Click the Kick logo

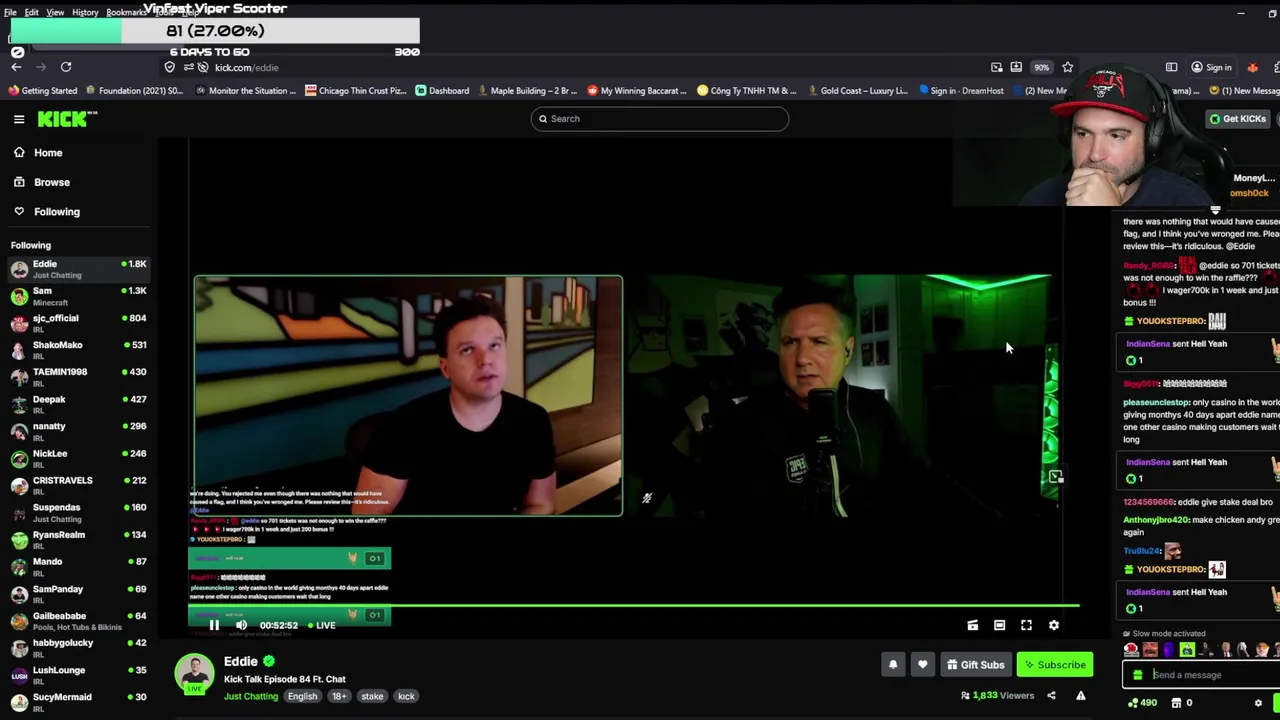coord(67,119)
